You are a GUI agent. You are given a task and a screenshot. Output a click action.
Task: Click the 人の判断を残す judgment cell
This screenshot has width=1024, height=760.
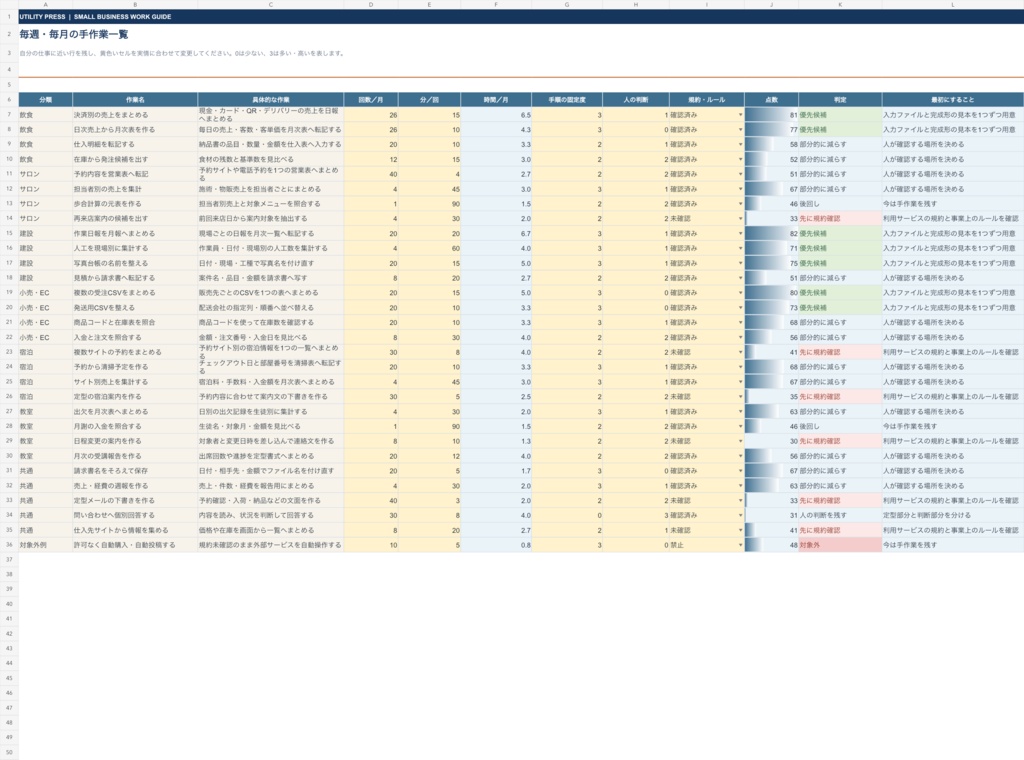tap(840, 516)
